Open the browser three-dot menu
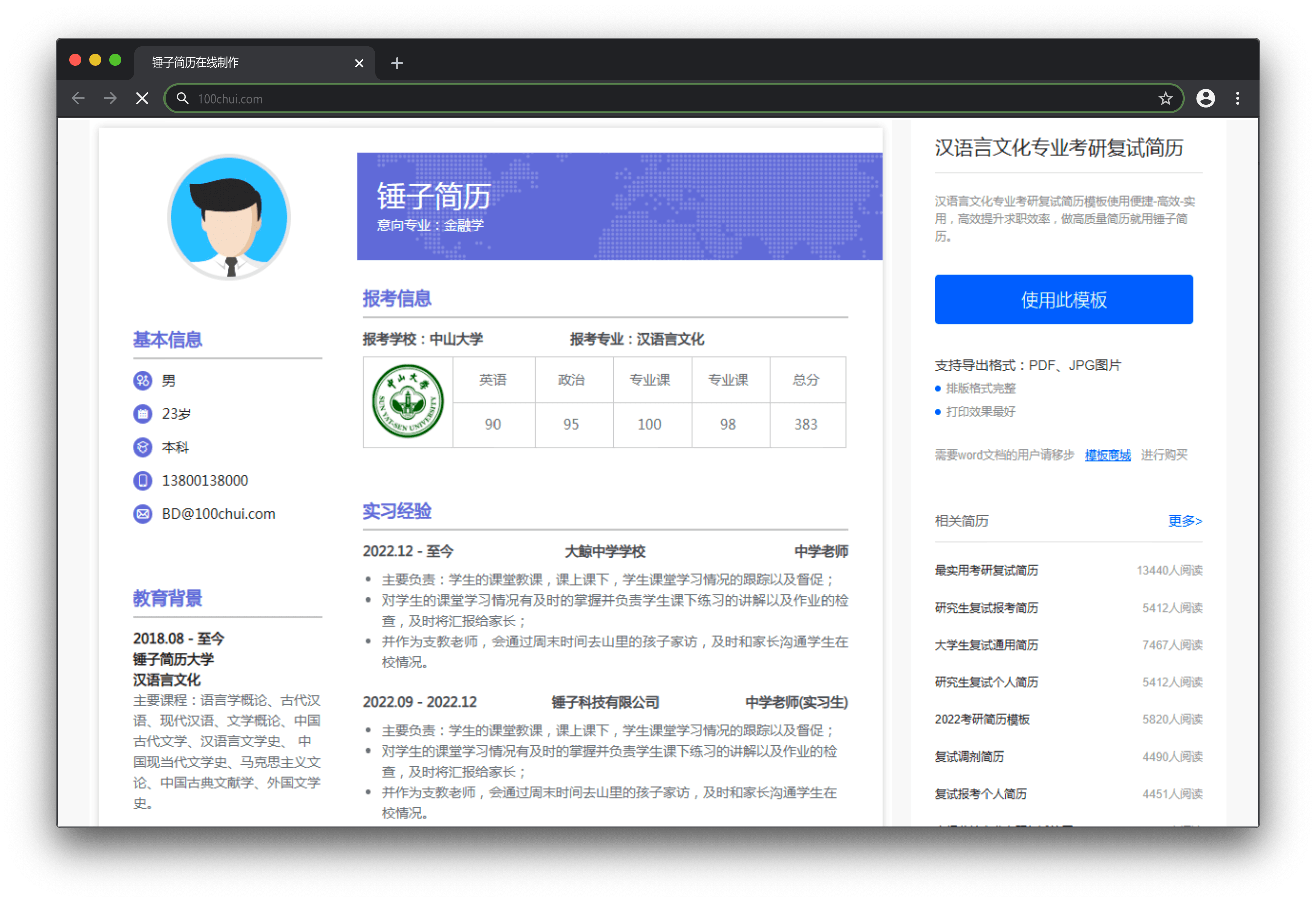 pyautogui.click(x=1237, y=99)
